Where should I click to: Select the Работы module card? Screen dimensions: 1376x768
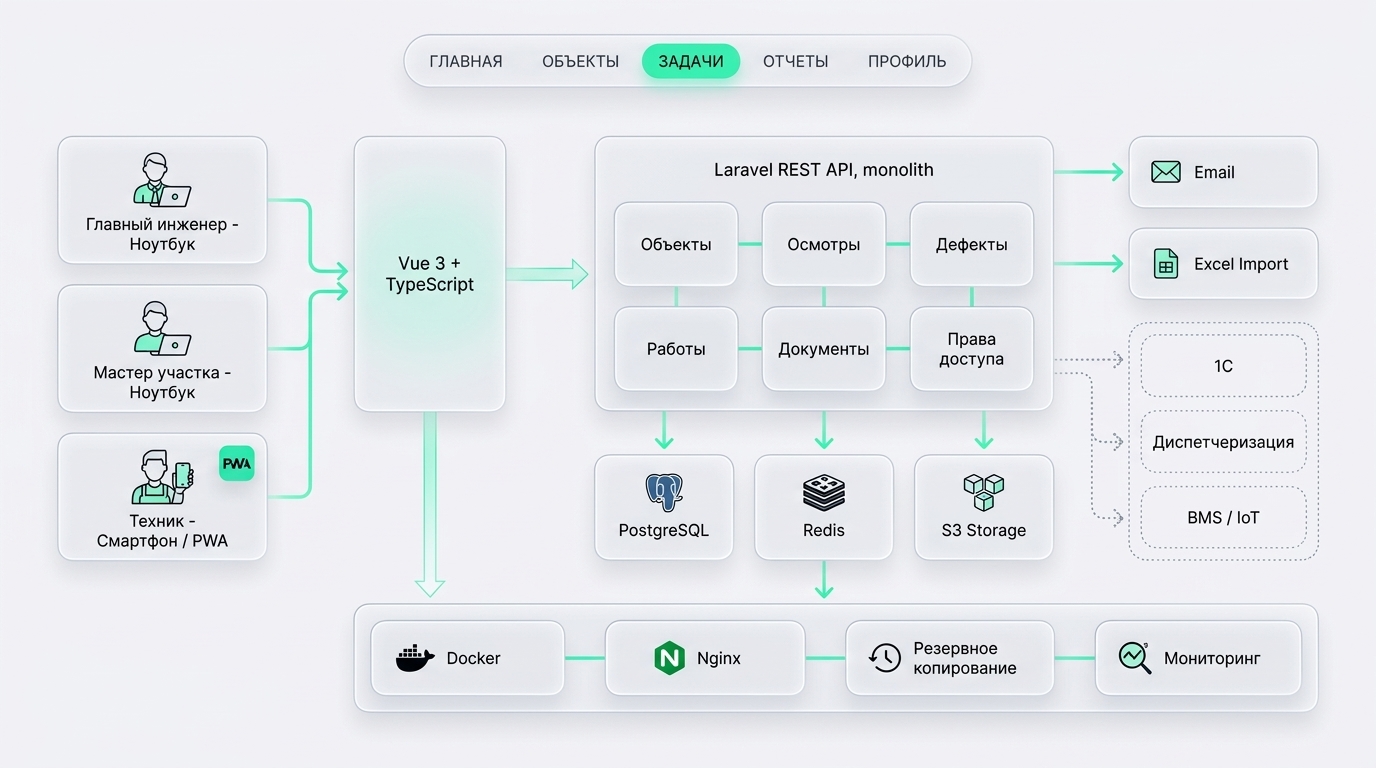(676, 349)
